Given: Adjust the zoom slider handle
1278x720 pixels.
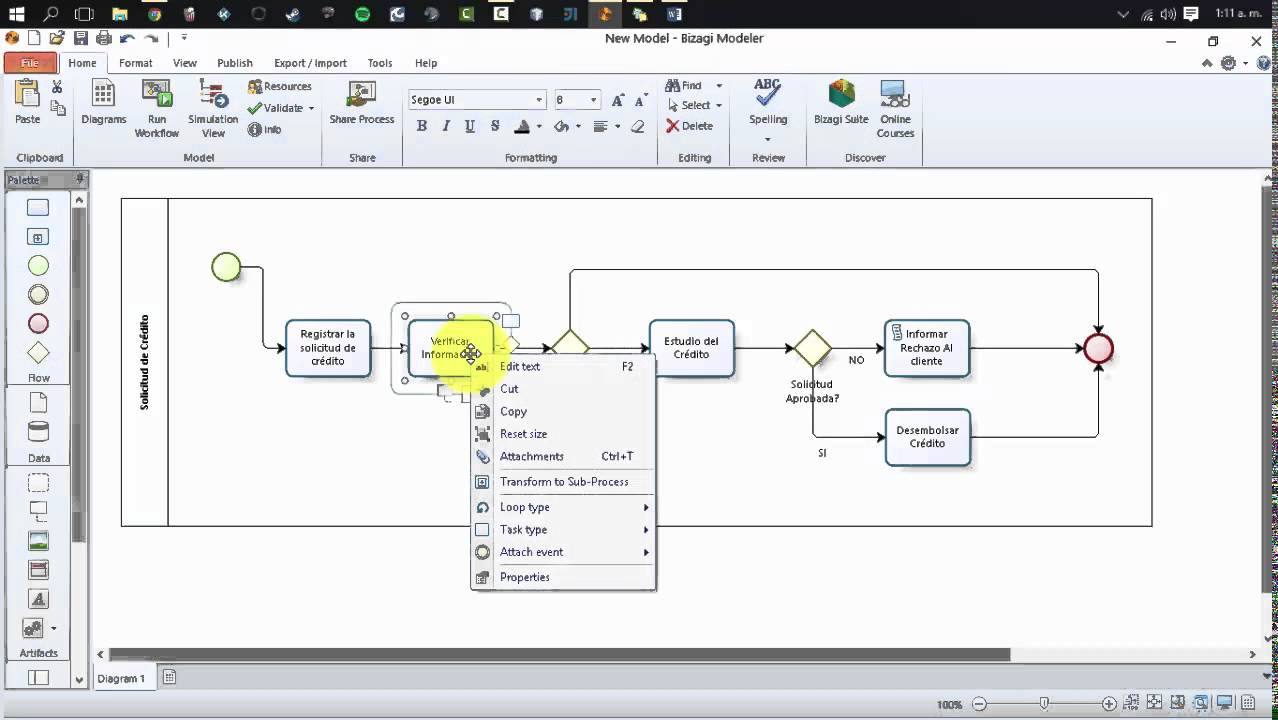Looking at the screenshot, I should coord(1044,704).
